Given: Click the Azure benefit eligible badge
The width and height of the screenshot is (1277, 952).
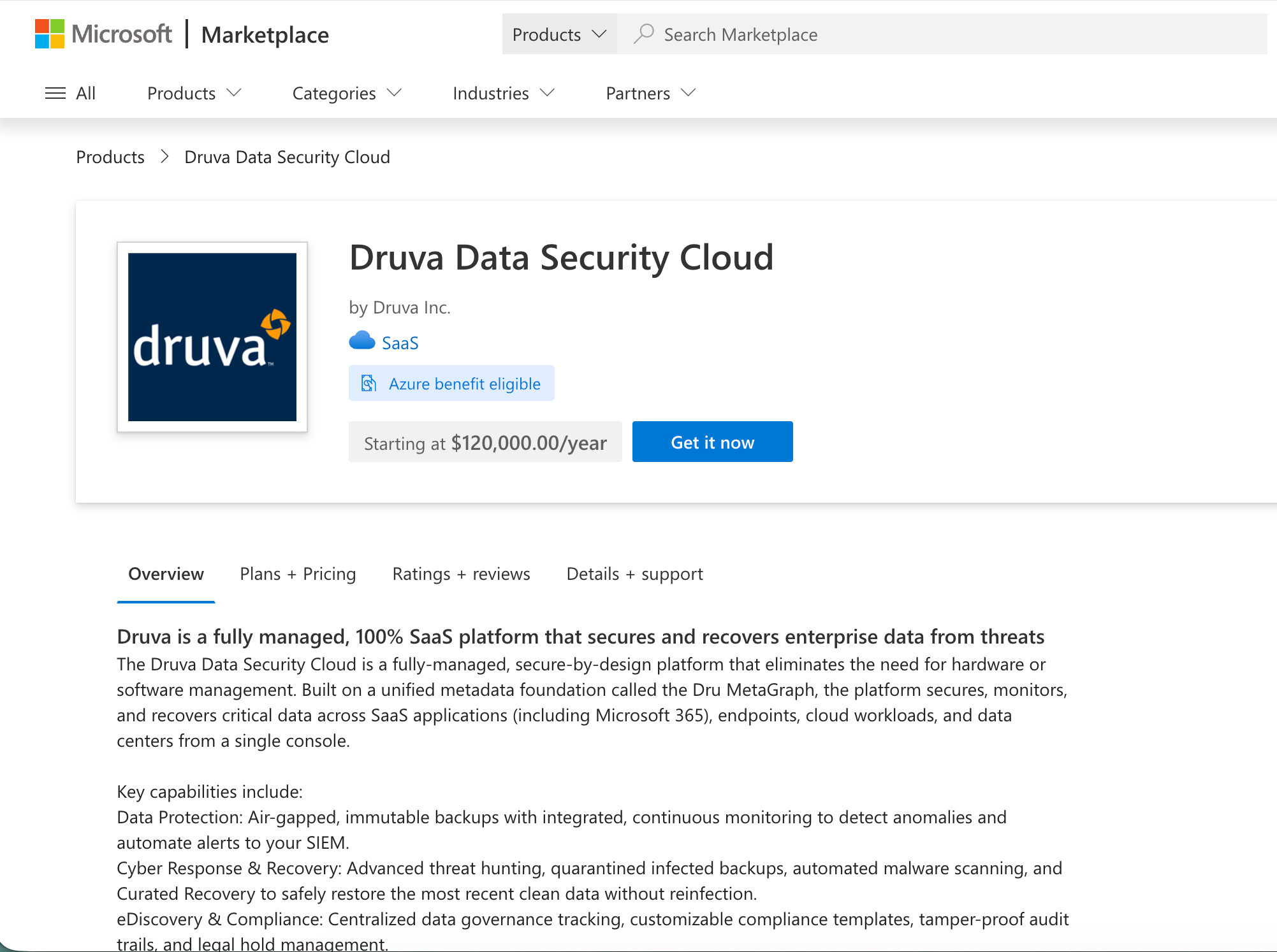Looking at the screenshot, I should point(451,383).
